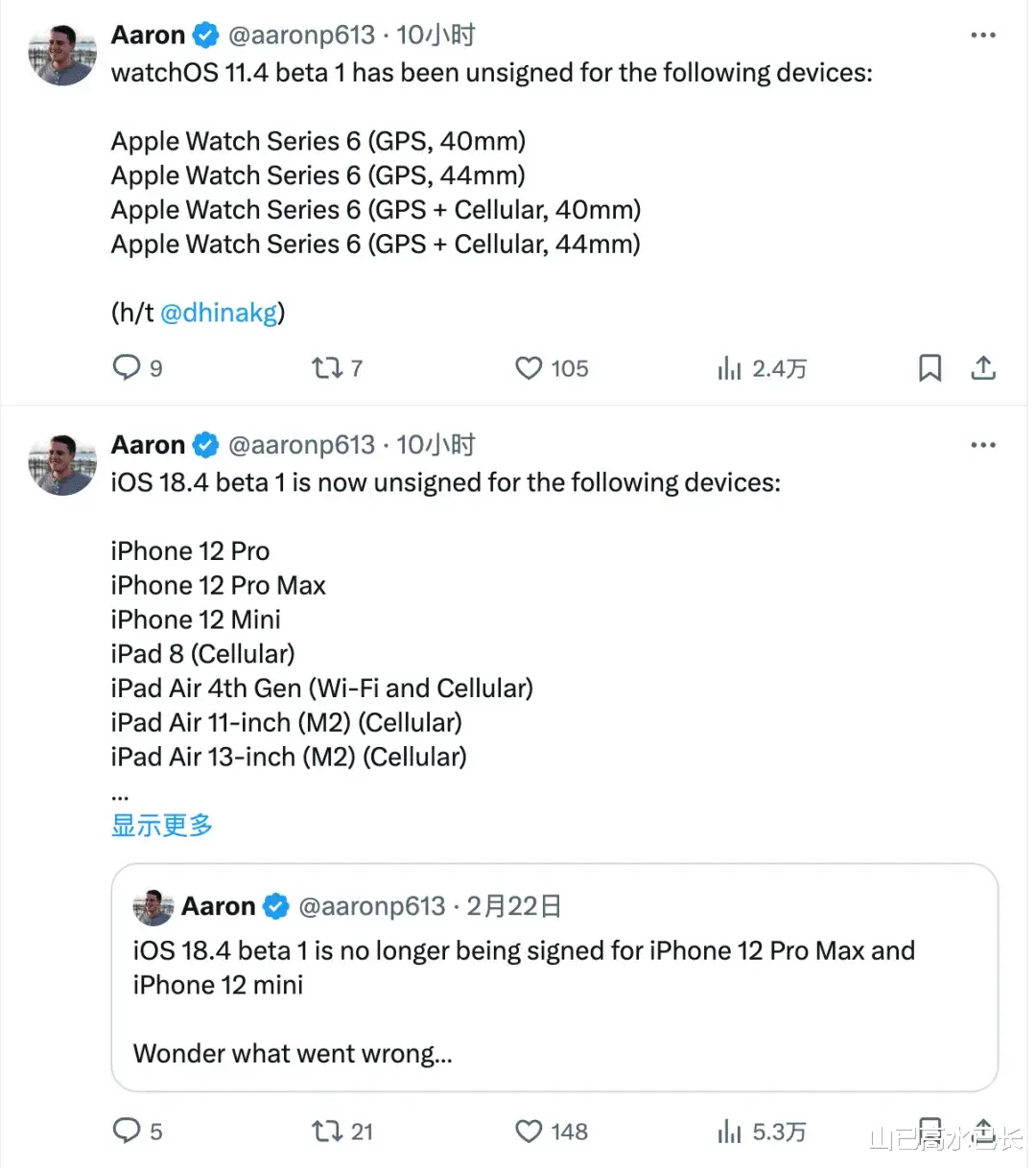Retweet the iOS 18.4 beta tweet

click(327, 1132)
